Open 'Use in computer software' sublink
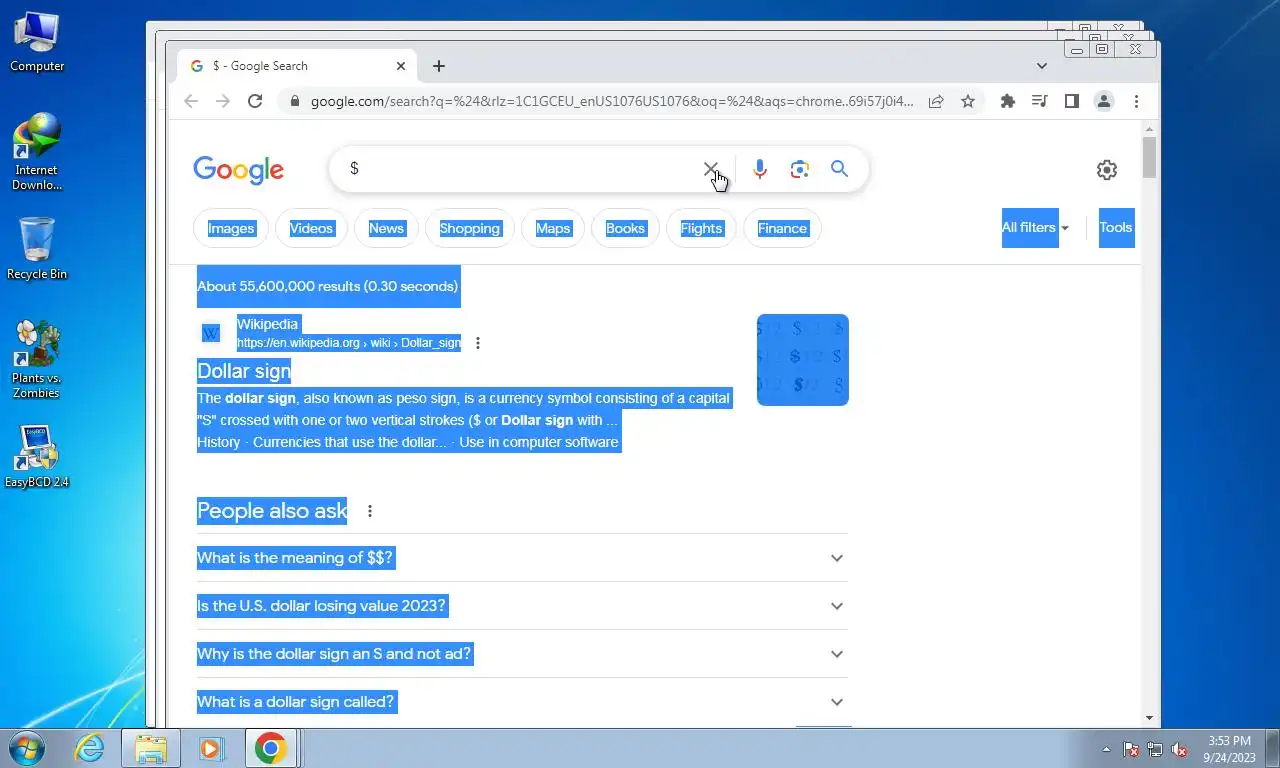Viewport: 1280px width, 768px height. pos(539,442)
